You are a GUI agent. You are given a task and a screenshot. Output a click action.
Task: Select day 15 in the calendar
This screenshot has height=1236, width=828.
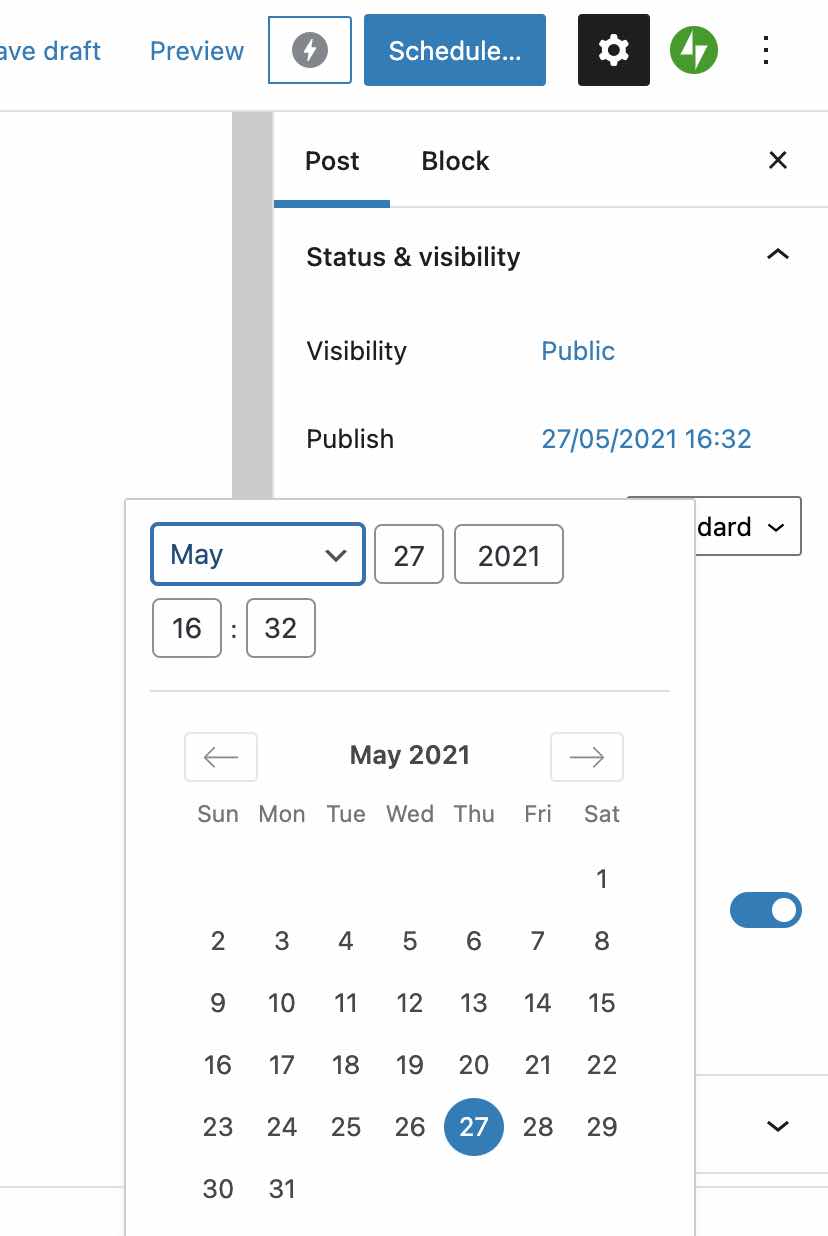(x=602, y=1003)
